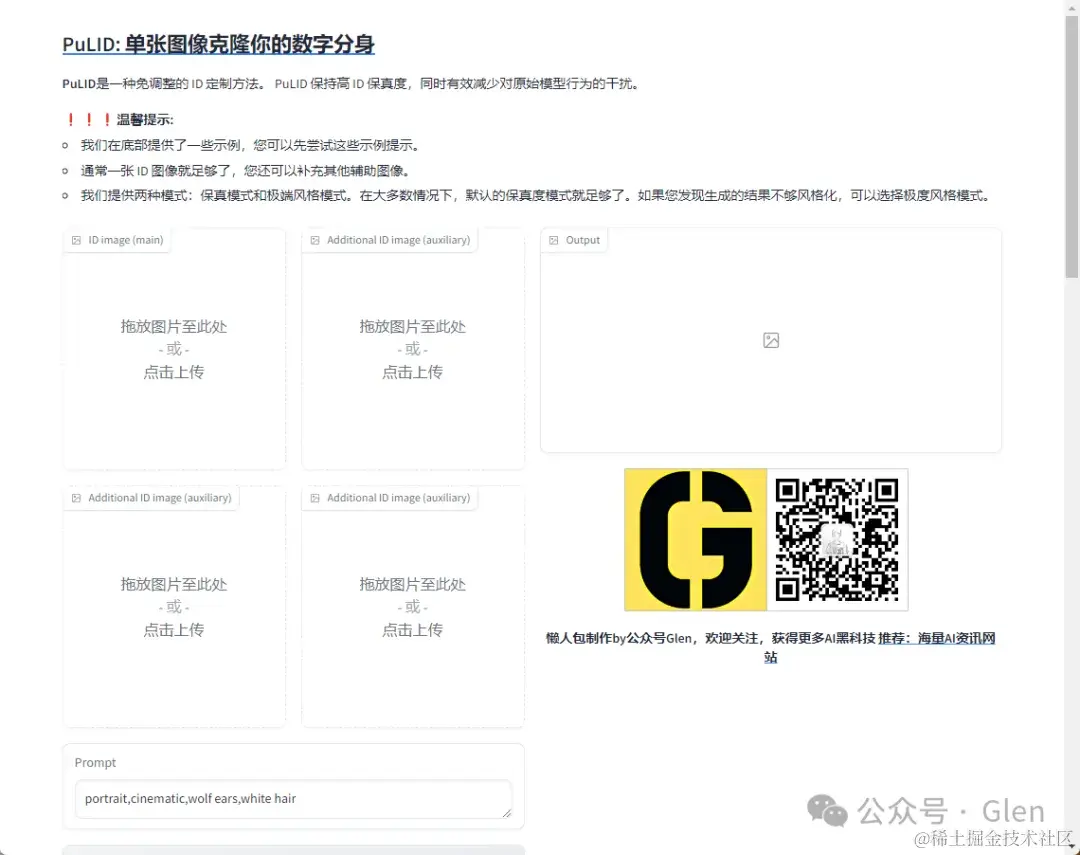Click the top Additional ID image panel icon
The width and height of the screenshot is (1080, 855).
click(x=316, y=240)
